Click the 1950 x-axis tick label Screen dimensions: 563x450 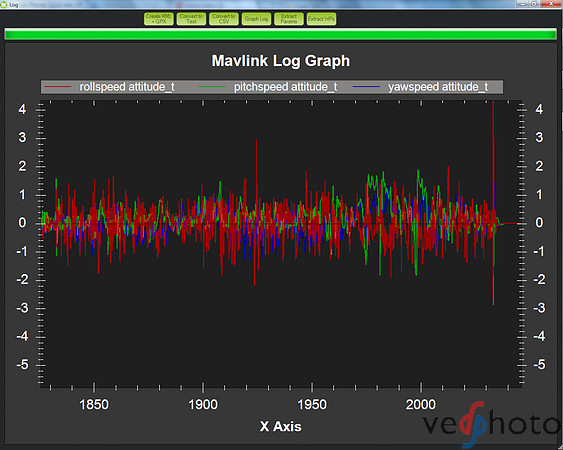click(x=312, y=405)
